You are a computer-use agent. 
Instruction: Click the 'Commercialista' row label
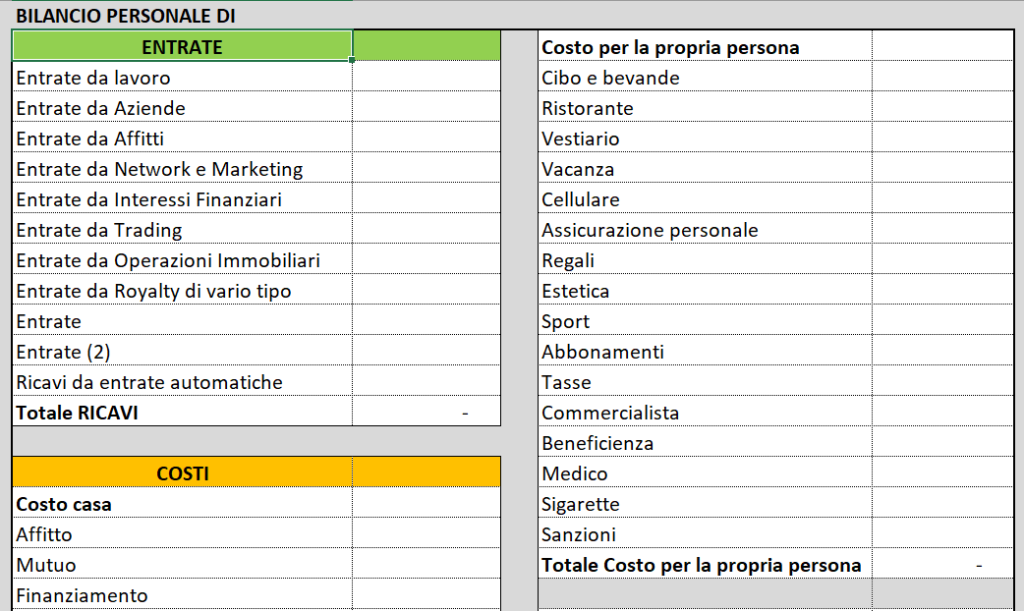pyautogui.click(x=704, y=412)
